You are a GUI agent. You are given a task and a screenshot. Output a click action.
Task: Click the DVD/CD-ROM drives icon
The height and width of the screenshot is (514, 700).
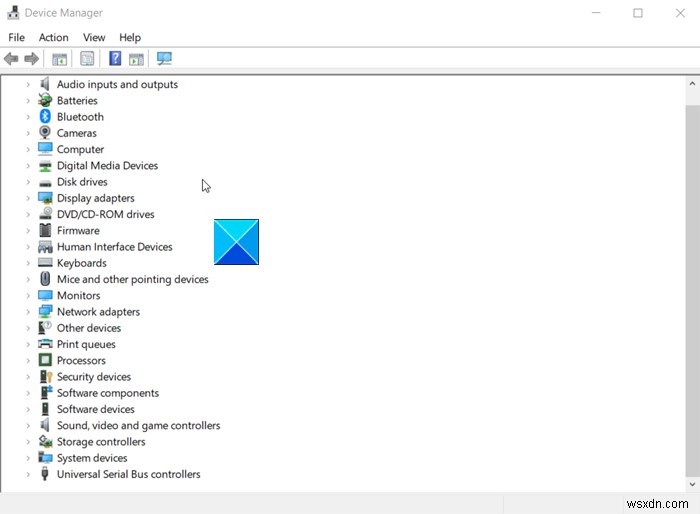click(45, 213)
